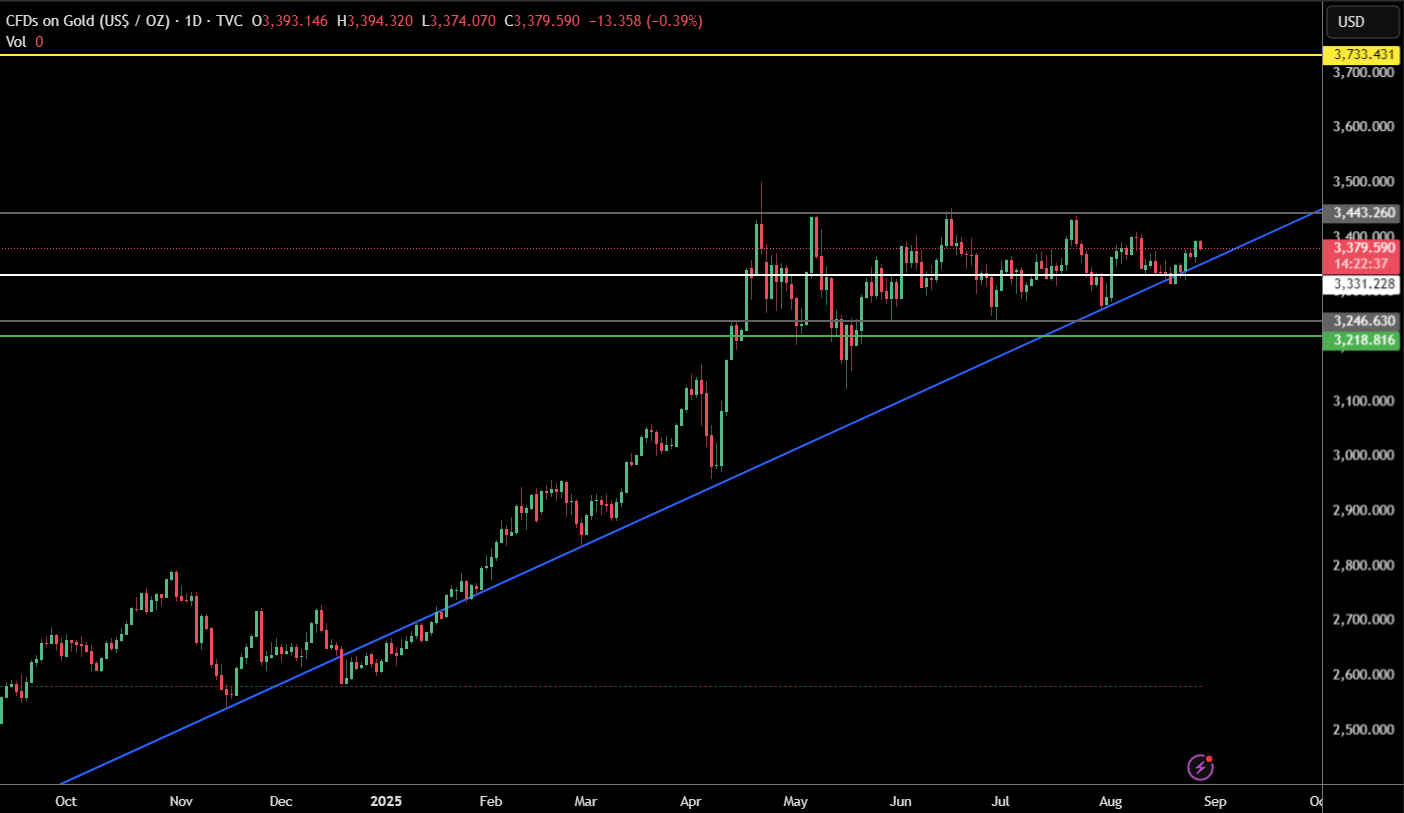Click the red 3,379.590 current price label
Viewport: 1404px width, 813px height.
(1361, 247)
